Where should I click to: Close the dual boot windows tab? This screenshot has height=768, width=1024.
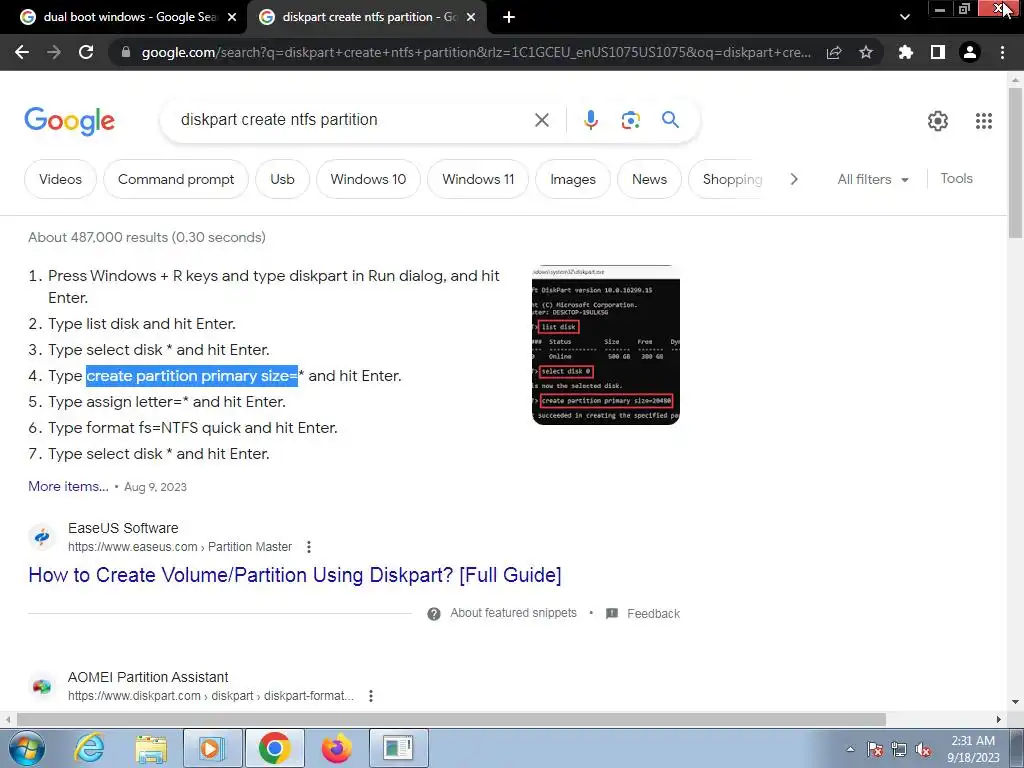point(232,17)
